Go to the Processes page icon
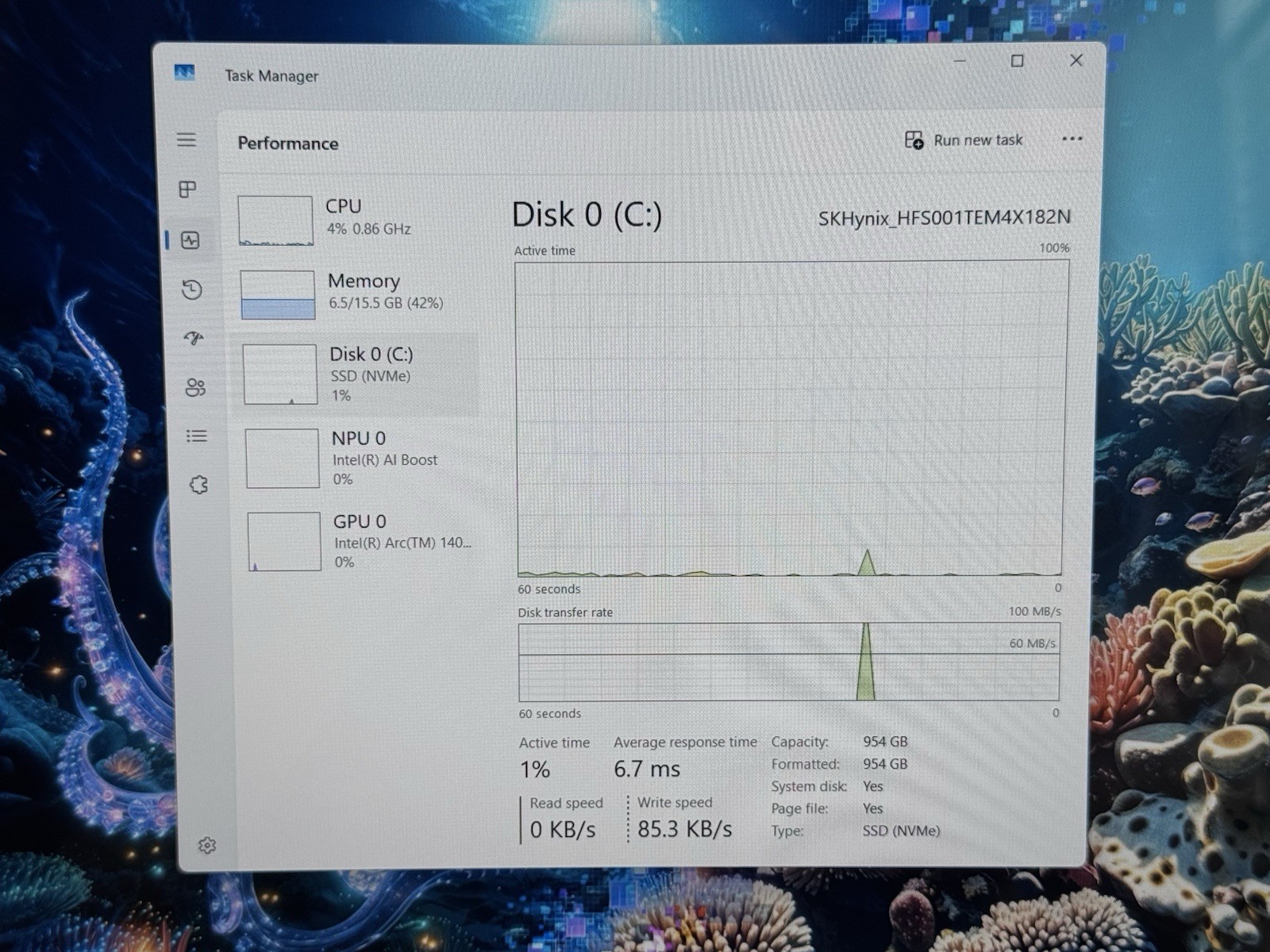The width and height of the screenshot is (1270, 952). tap(188, 189)
